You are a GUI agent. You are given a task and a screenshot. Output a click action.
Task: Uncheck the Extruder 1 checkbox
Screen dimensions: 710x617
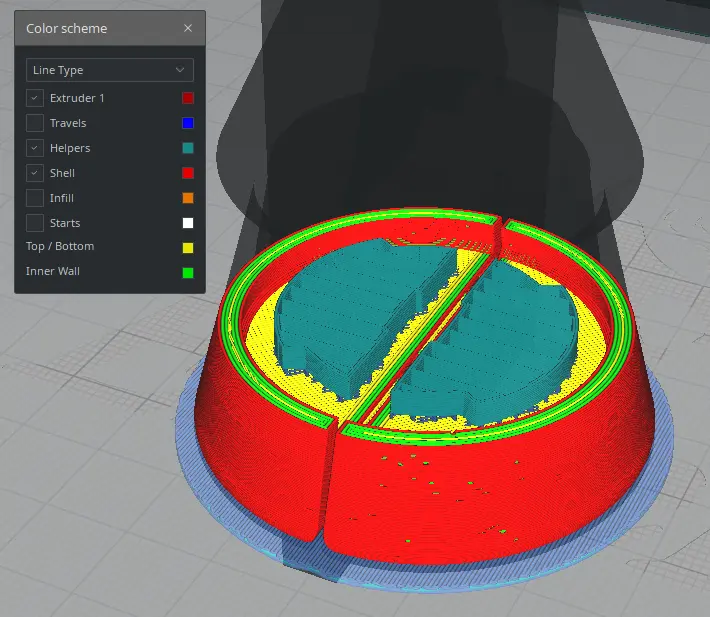tap(35, 98)
